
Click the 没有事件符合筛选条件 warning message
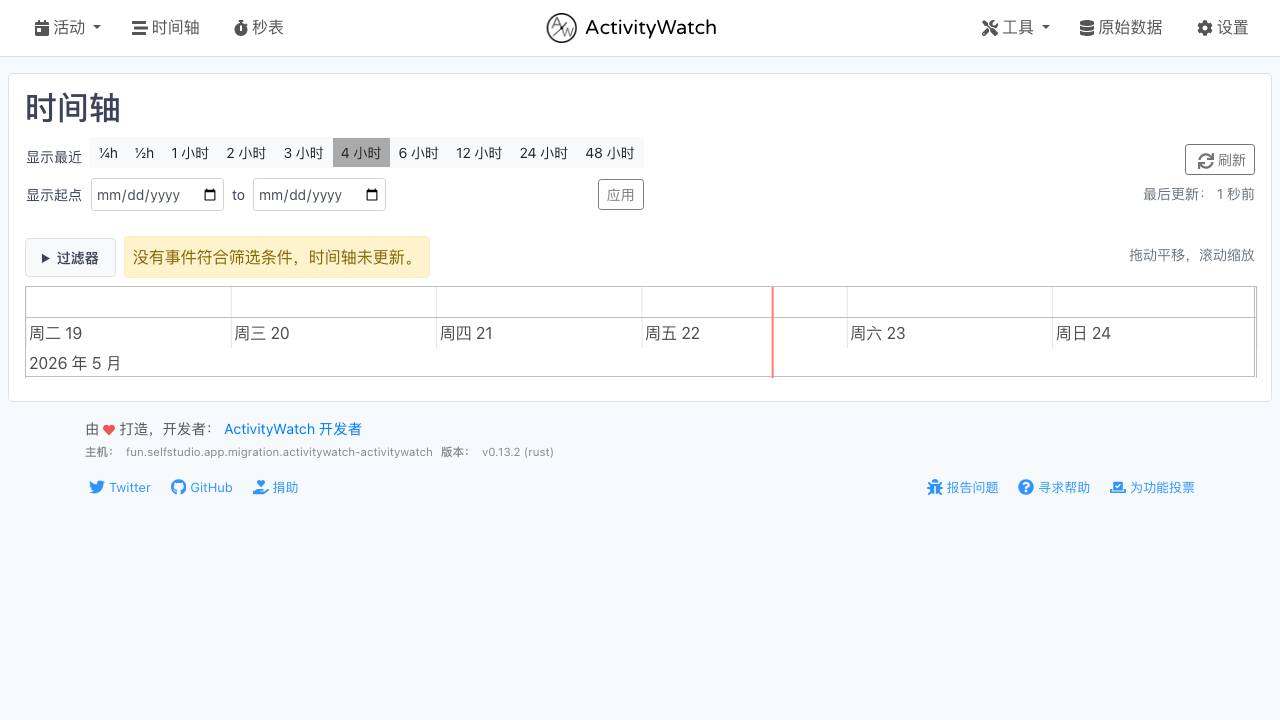[x=277, y=257]
